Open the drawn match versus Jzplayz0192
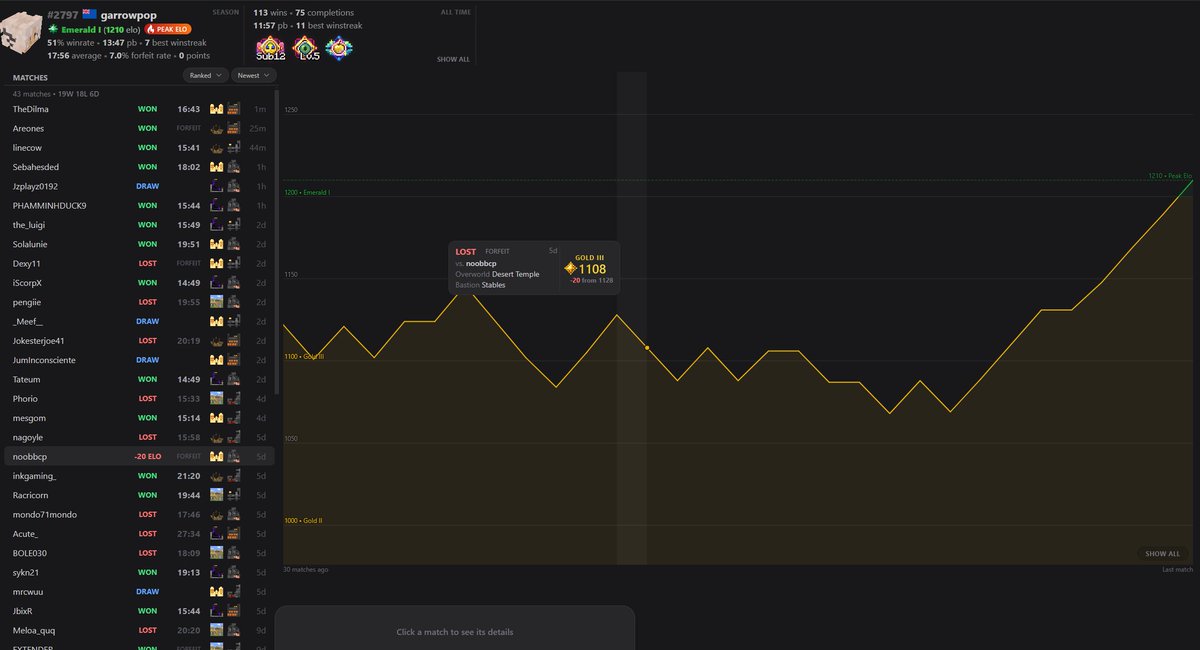This screenshot has width=1200, height=650. point(139,186)
